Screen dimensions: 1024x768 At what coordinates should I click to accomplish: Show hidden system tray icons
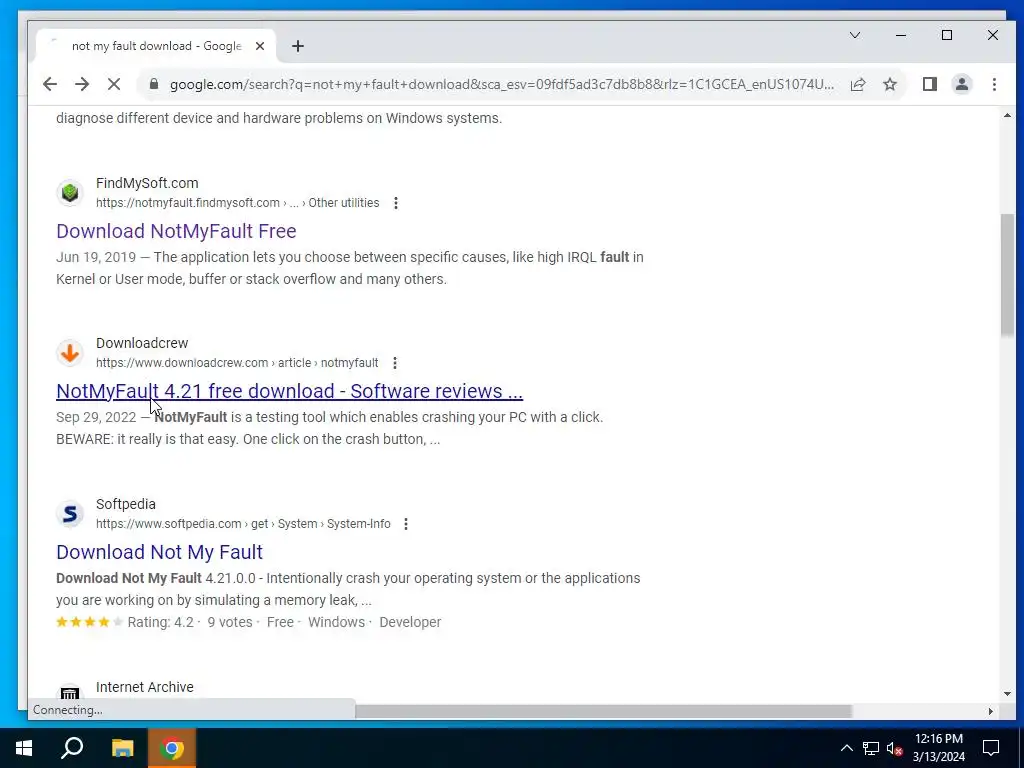point(846,748)
